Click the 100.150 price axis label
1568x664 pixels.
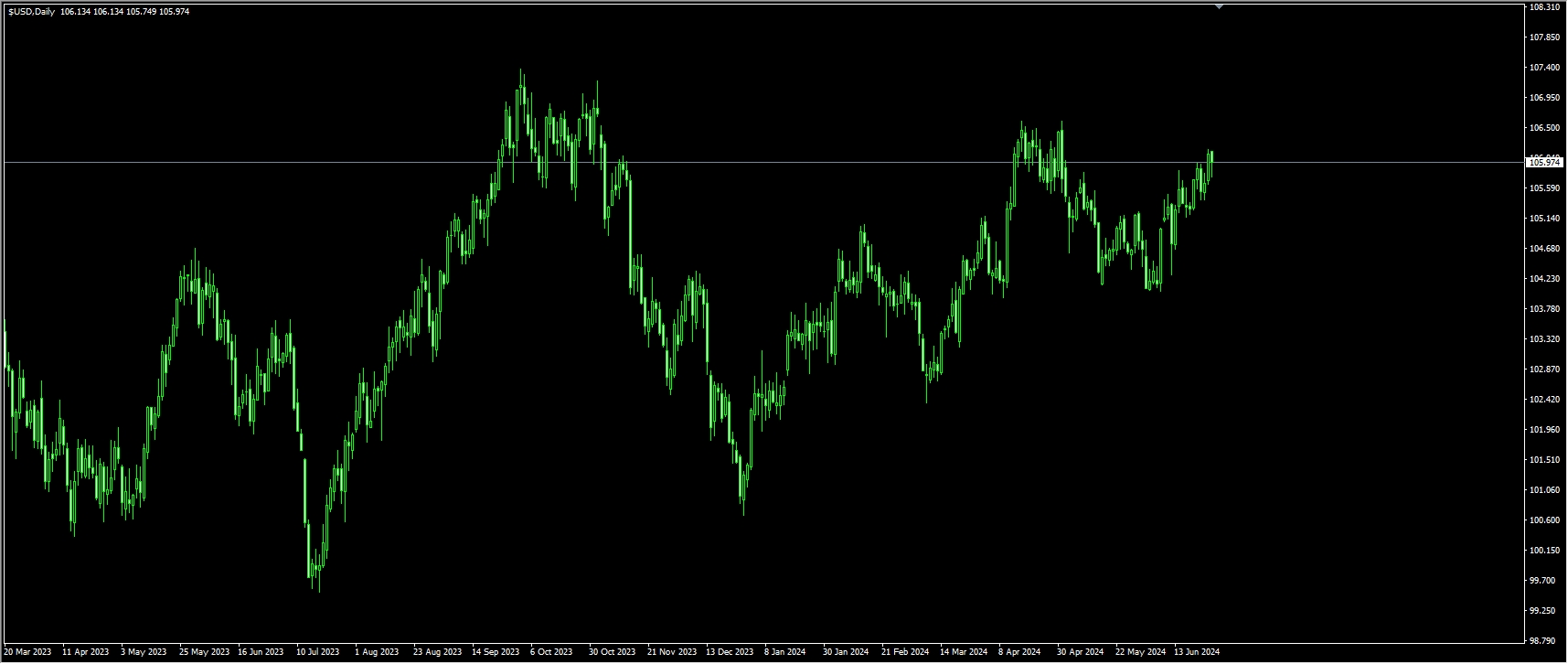[1544, 551]
